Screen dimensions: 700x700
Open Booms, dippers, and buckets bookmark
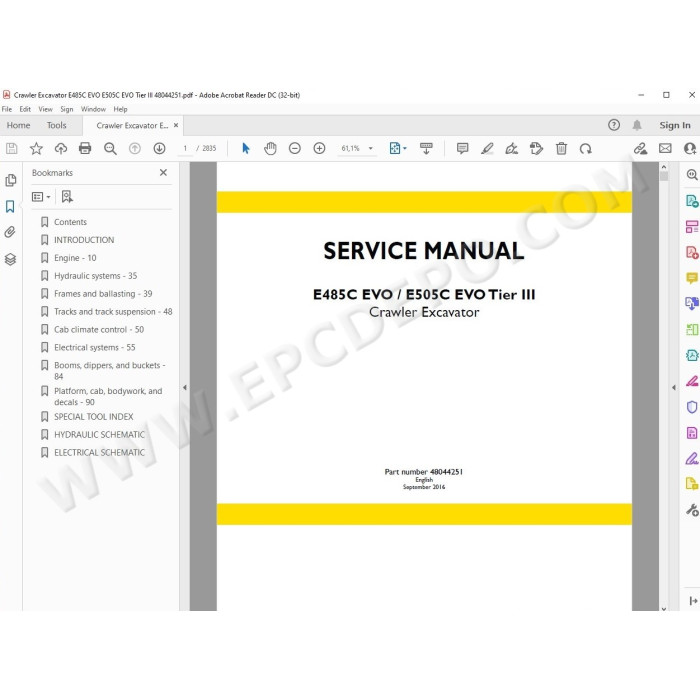(110, 371)
